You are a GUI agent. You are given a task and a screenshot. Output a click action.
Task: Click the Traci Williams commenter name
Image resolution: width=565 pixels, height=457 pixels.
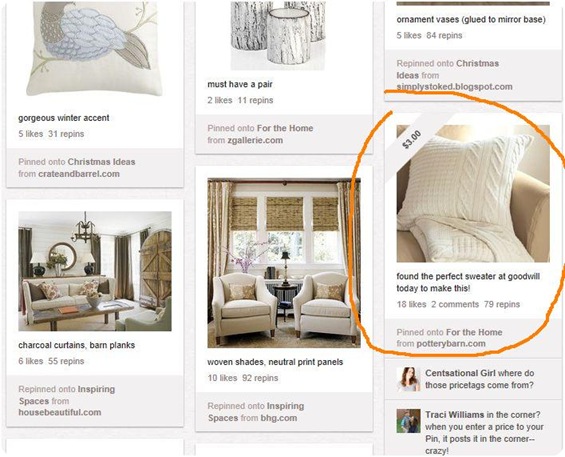pos(455,414)
